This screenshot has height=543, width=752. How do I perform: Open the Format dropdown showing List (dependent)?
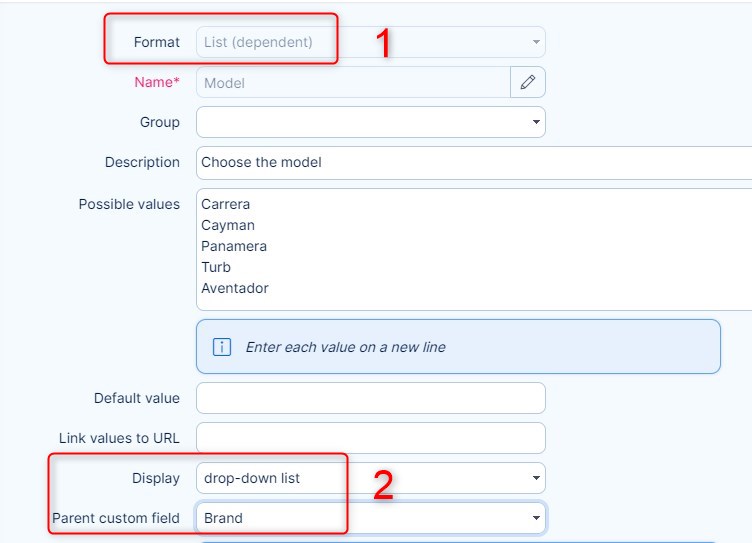click(x=370, y=42)
